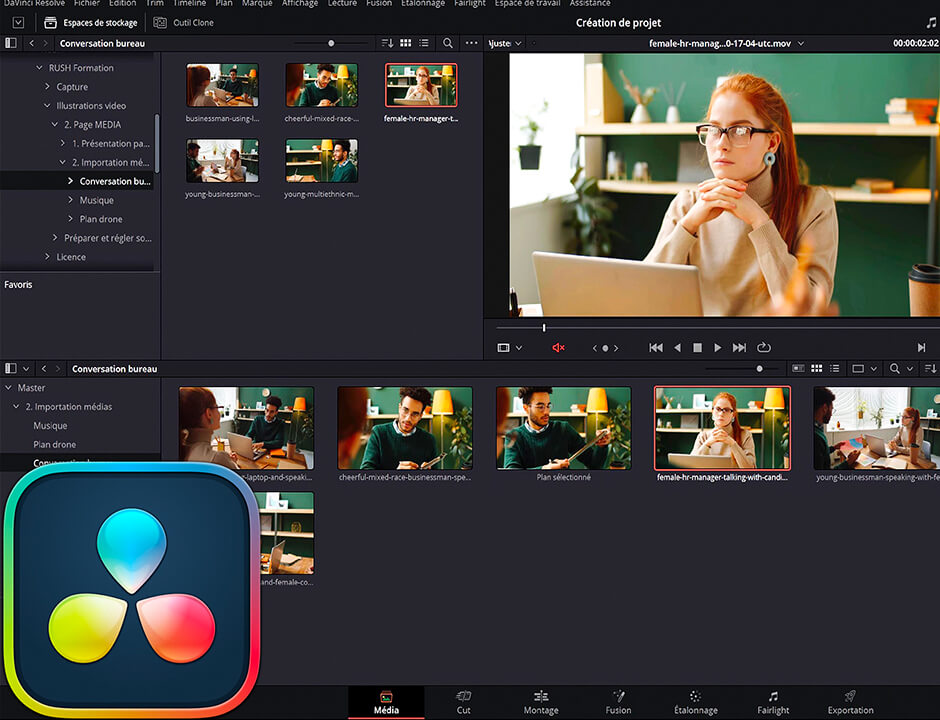Jump to the first frame of the clip
The image size is (940, 720).
point(656,348)
